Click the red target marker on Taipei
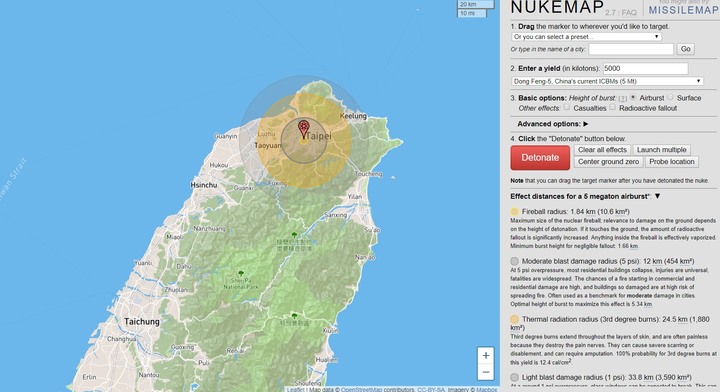The image size is (720, 392). [x=304, y=129]
